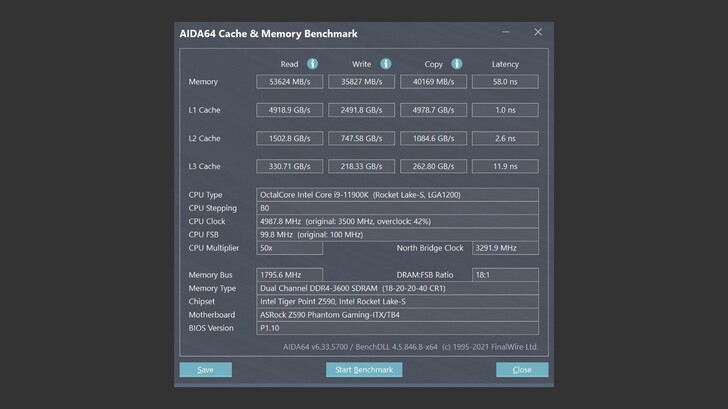
Task: Select the L2 Cache Copy result
Action: click(x=433, y=138)
